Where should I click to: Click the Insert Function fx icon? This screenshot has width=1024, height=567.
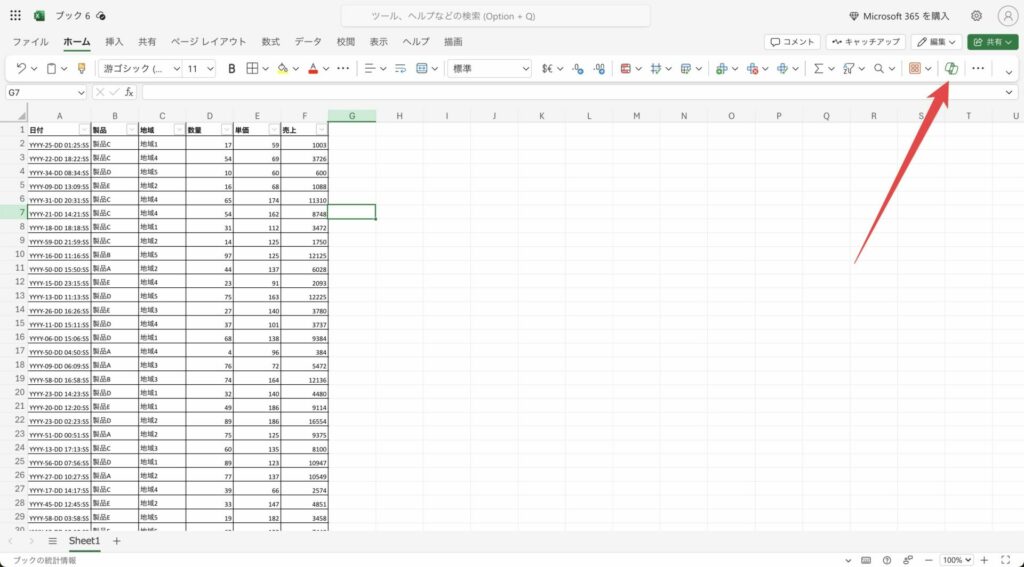[x=129, y=92]
